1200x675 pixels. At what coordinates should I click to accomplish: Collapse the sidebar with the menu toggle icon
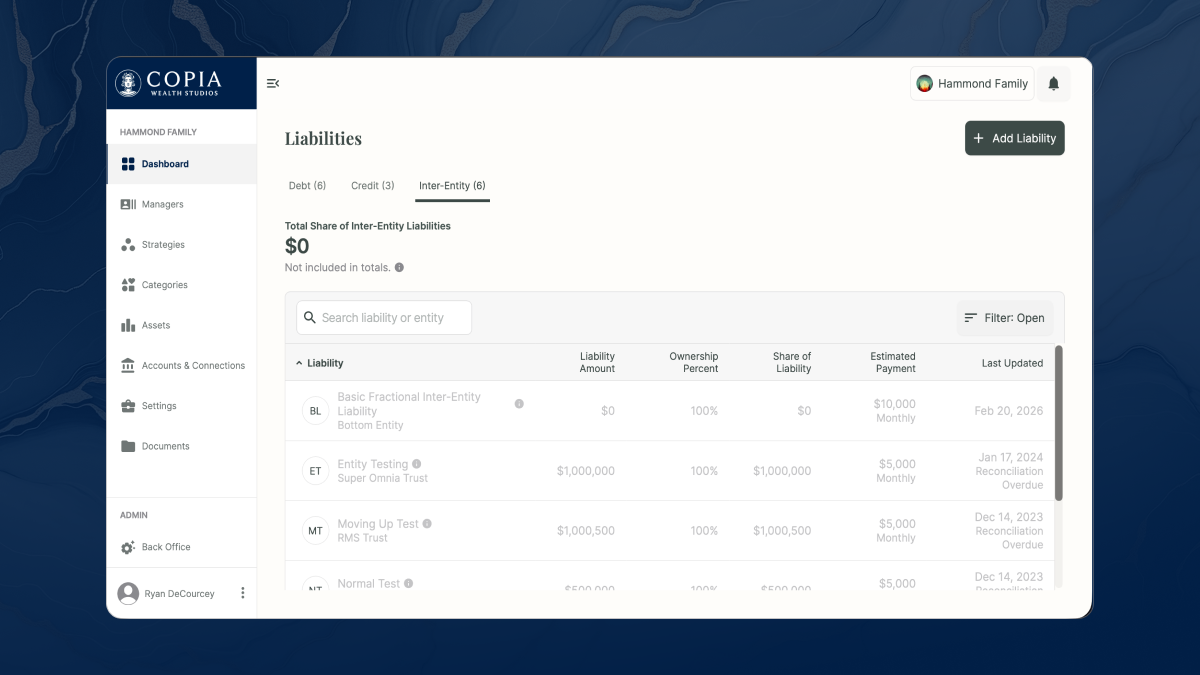click(272, 84)
